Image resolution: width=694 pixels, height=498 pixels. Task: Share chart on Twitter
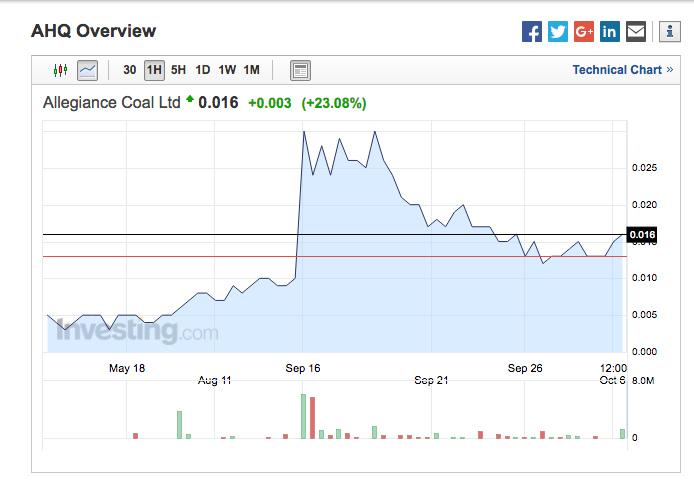pos(558,31)
